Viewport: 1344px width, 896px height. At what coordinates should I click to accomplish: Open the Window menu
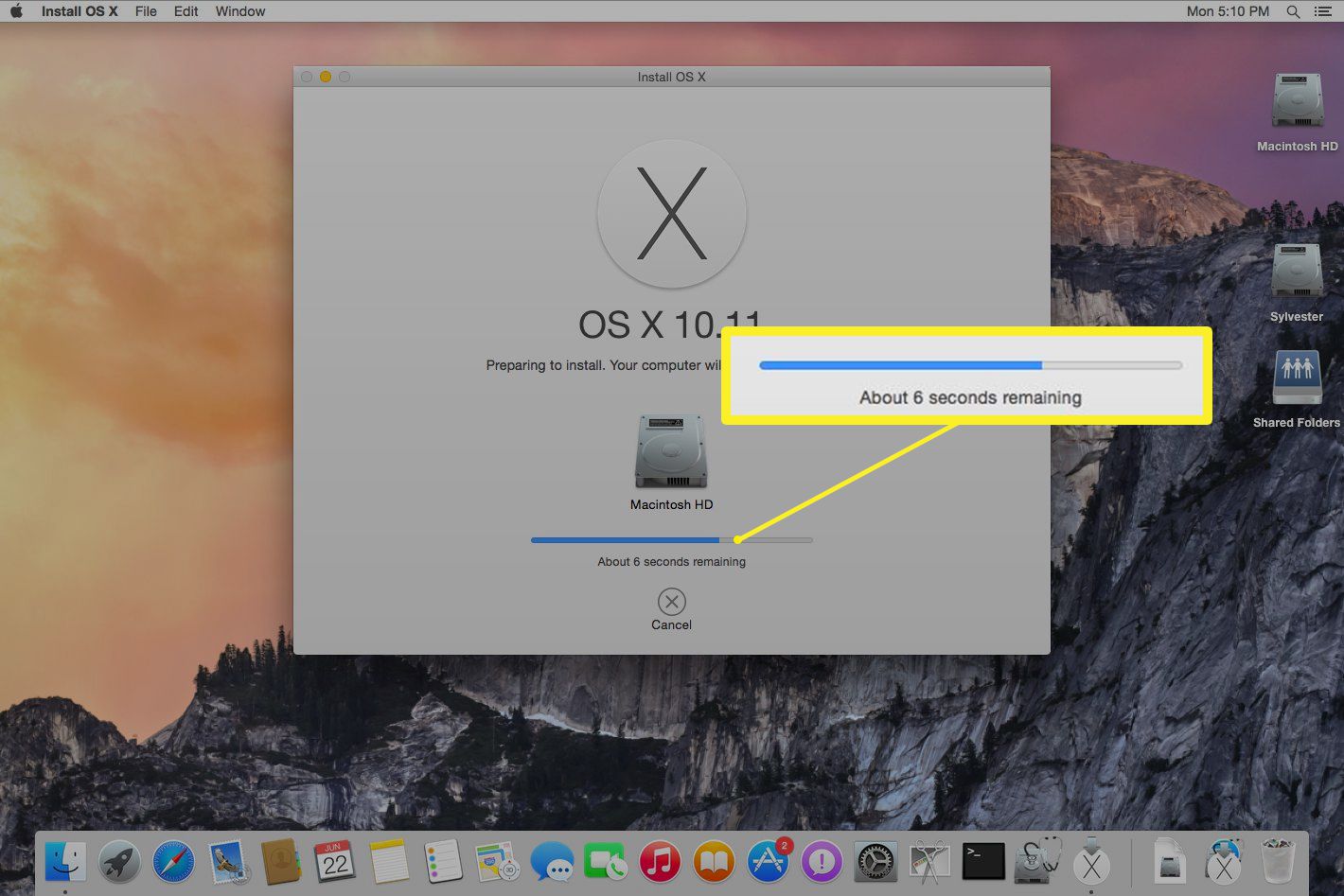pos(240,11)
